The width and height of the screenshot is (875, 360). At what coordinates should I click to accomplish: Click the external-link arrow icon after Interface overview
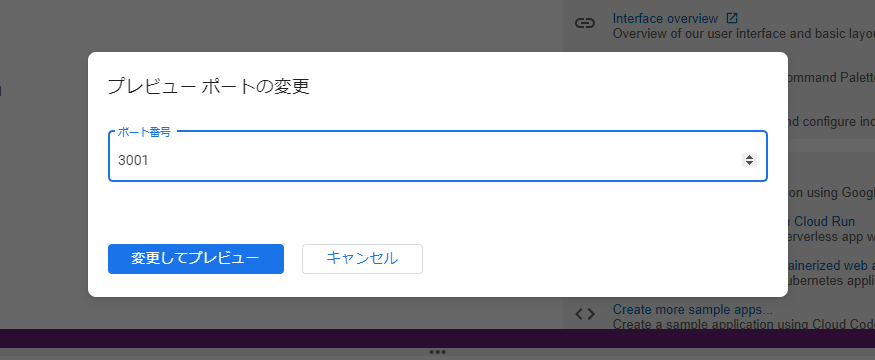pyautogui.click(x=732, y=18)
